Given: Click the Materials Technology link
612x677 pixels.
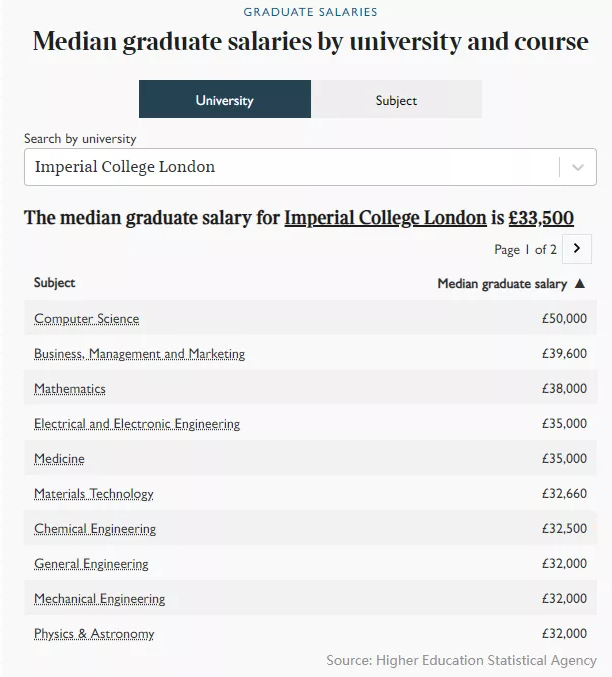Looking at the screenshot, I should pyautogui.click(x=94, y=494).
